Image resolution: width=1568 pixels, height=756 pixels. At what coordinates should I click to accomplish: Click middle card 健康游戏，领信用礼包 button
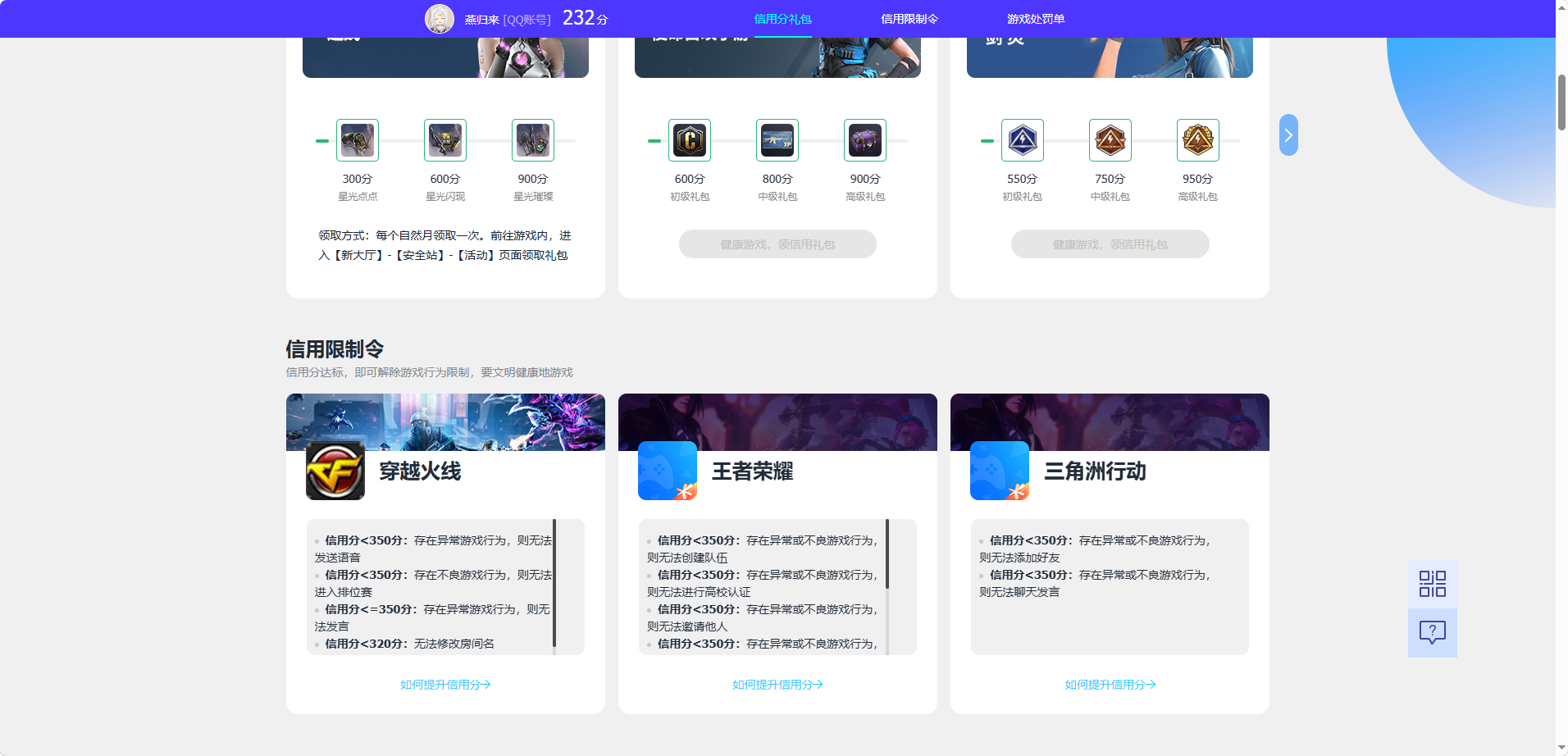coord(777,244)
